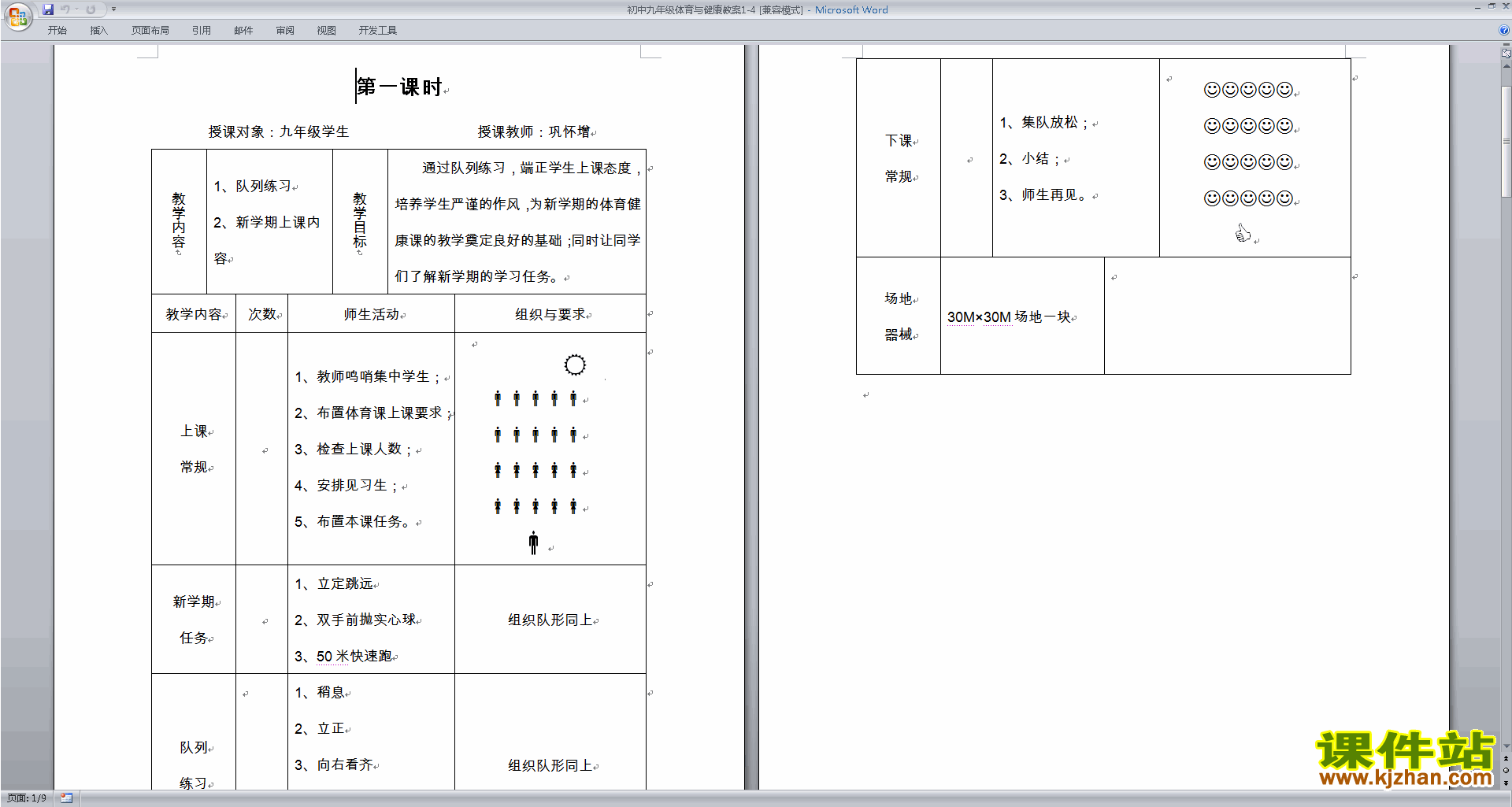Click the 上课 常规 cell

click(194, 449)
